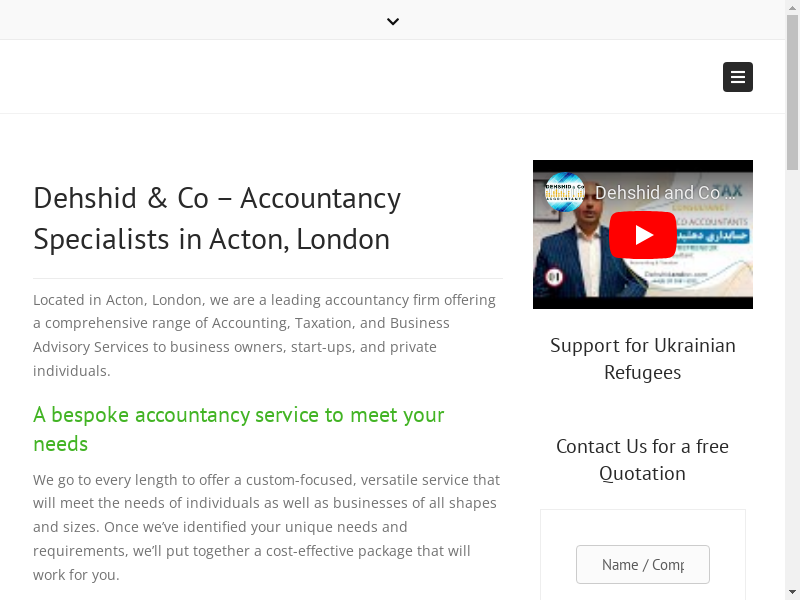This screenshot has width=800, height=600.
Task: Click the blue Persian text banner in thumbnail
Action: coord(713,236)
